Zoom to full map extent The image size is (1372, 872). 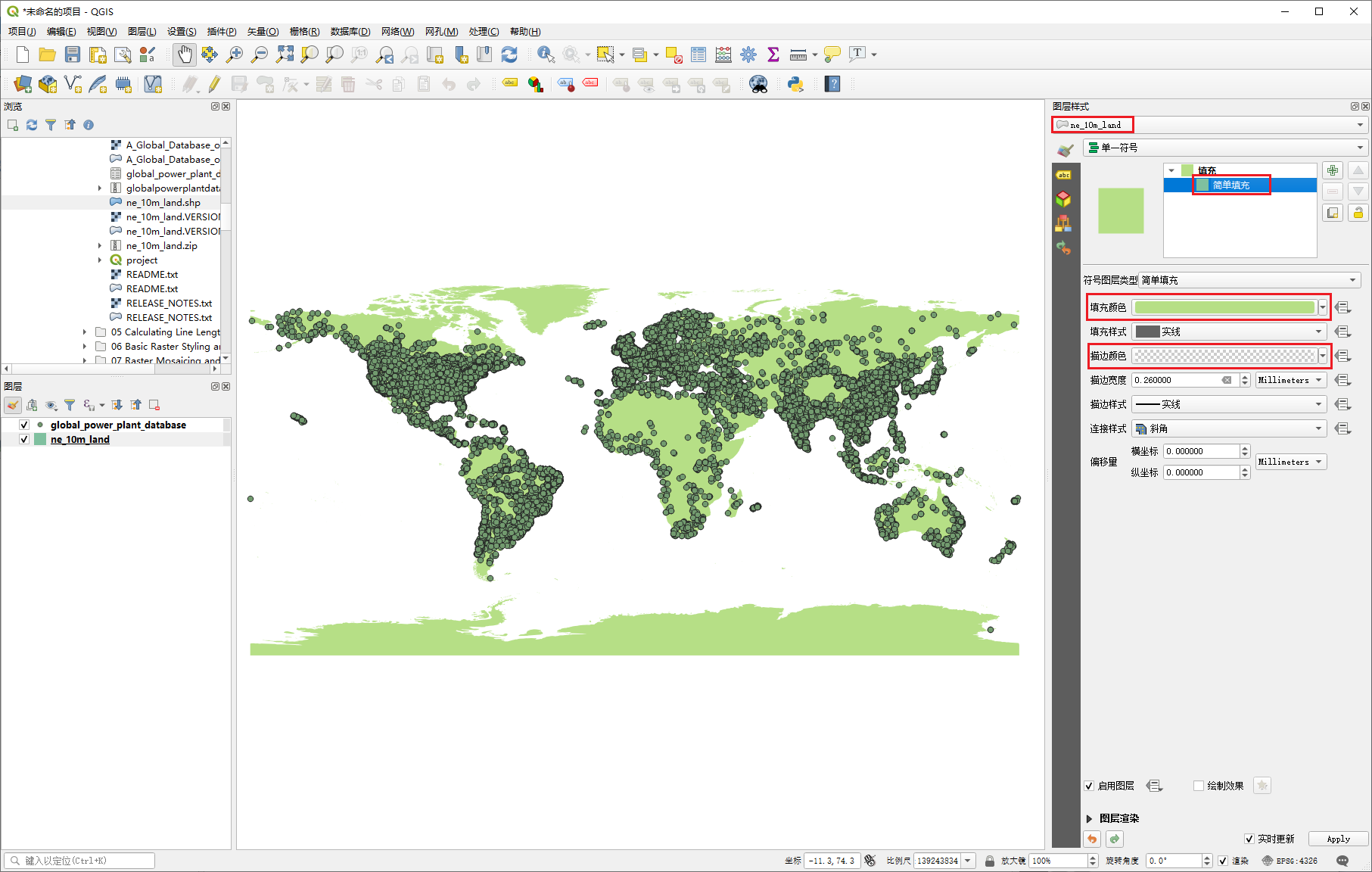pyautogui.click(x=285, y=54)
